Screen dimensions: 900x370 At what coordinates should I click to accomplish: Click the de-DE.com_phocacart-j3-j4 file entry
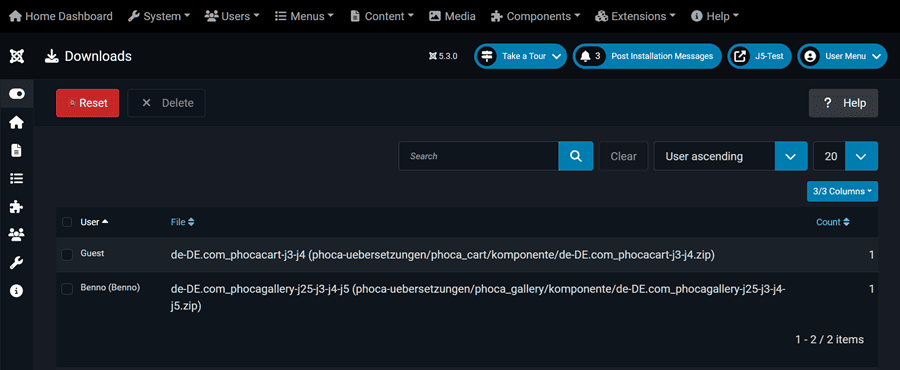pyautogui.click(x=443, y=255)
